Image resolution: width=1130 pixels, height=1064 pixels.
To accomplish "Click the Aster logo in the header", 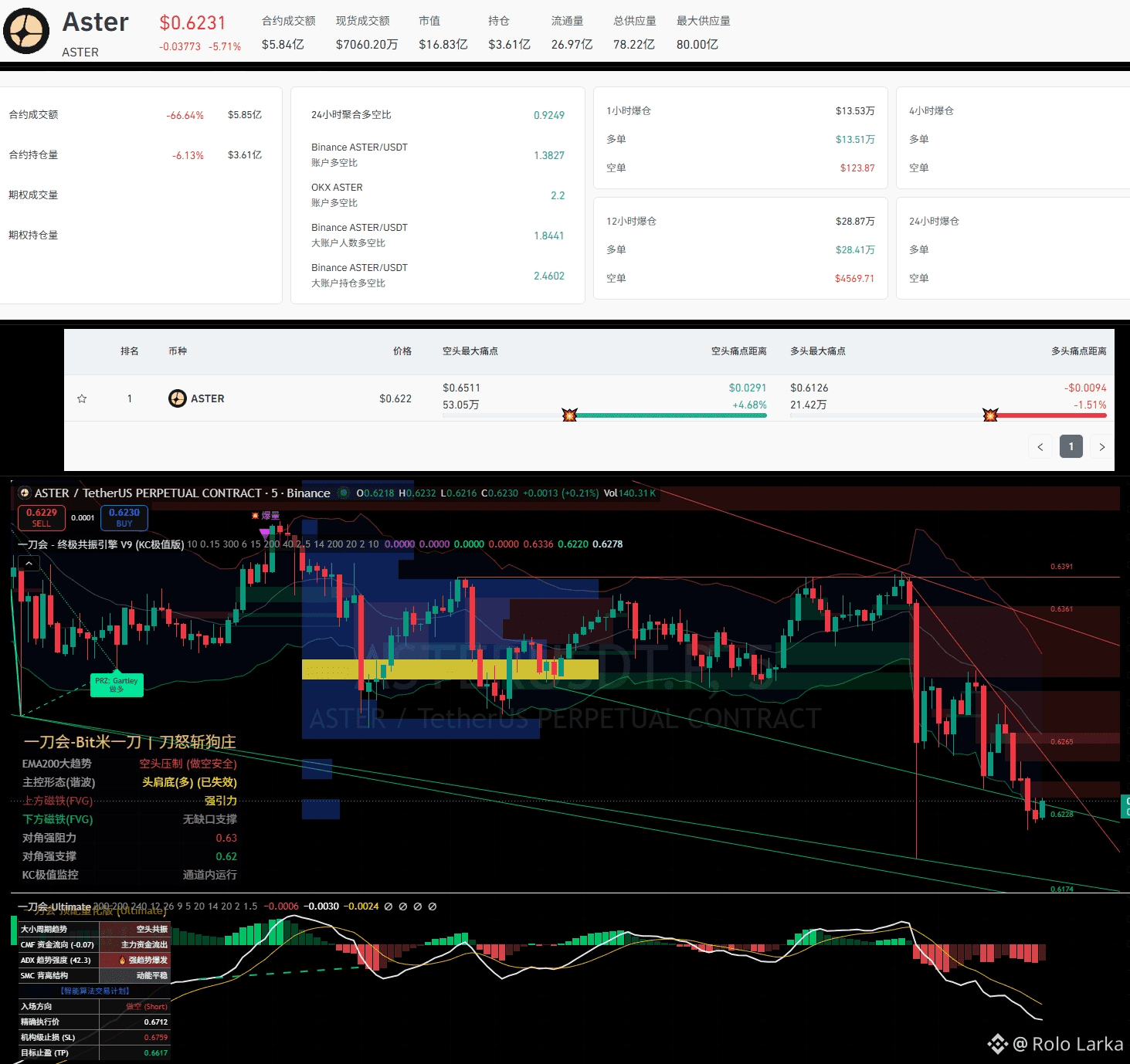I will pos(26,31).
